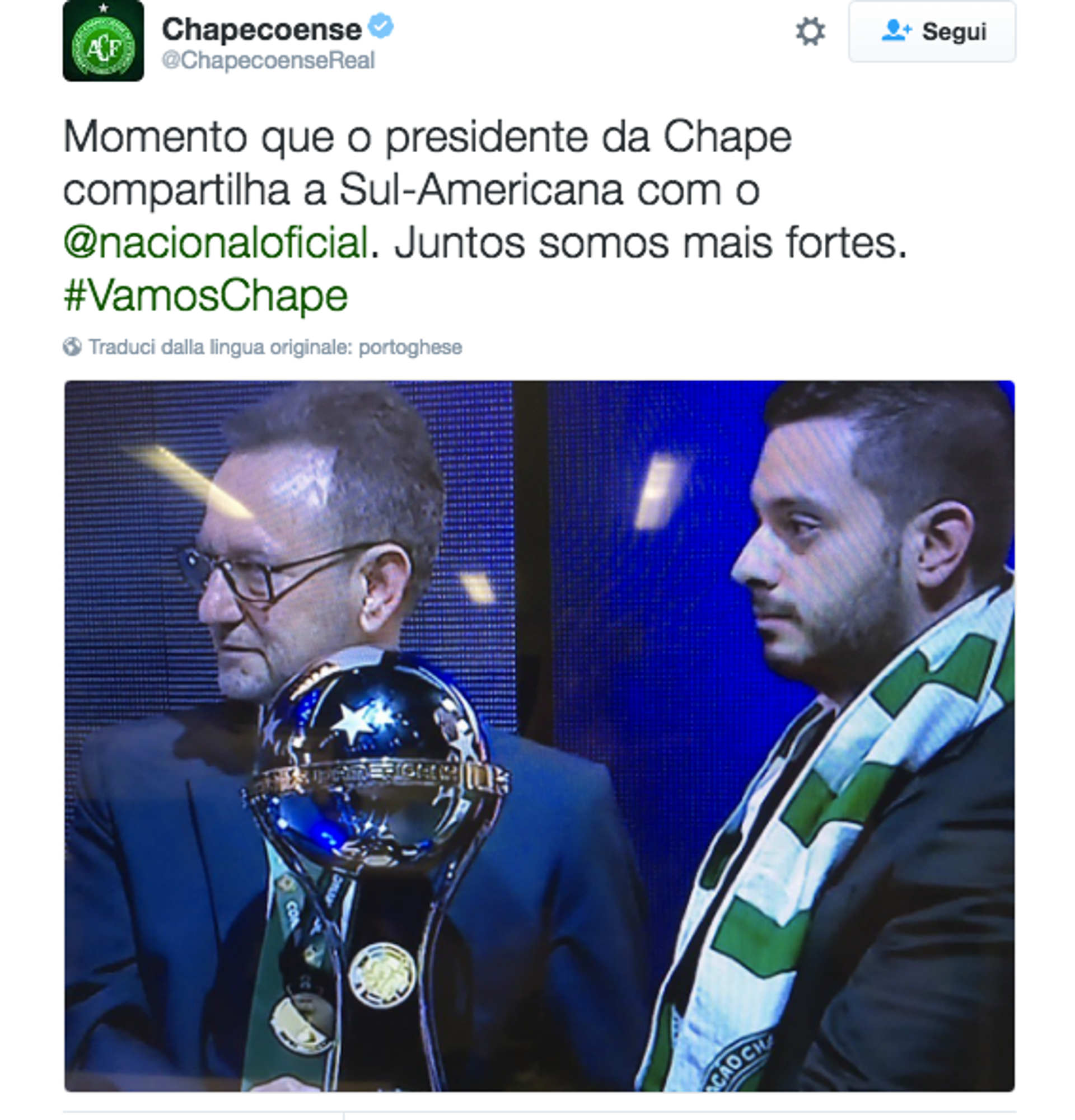Click the gold medallion on trophy base
Viewport: 1075px width, 1120px height.
[382, 974]
